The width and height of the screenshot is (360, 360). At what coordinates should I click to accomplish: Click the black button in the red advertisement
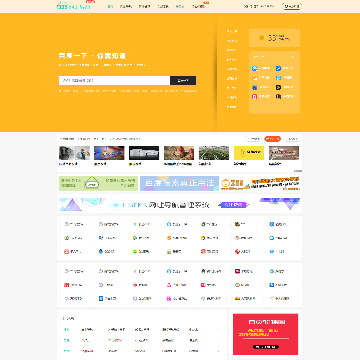tap(266, 347)
